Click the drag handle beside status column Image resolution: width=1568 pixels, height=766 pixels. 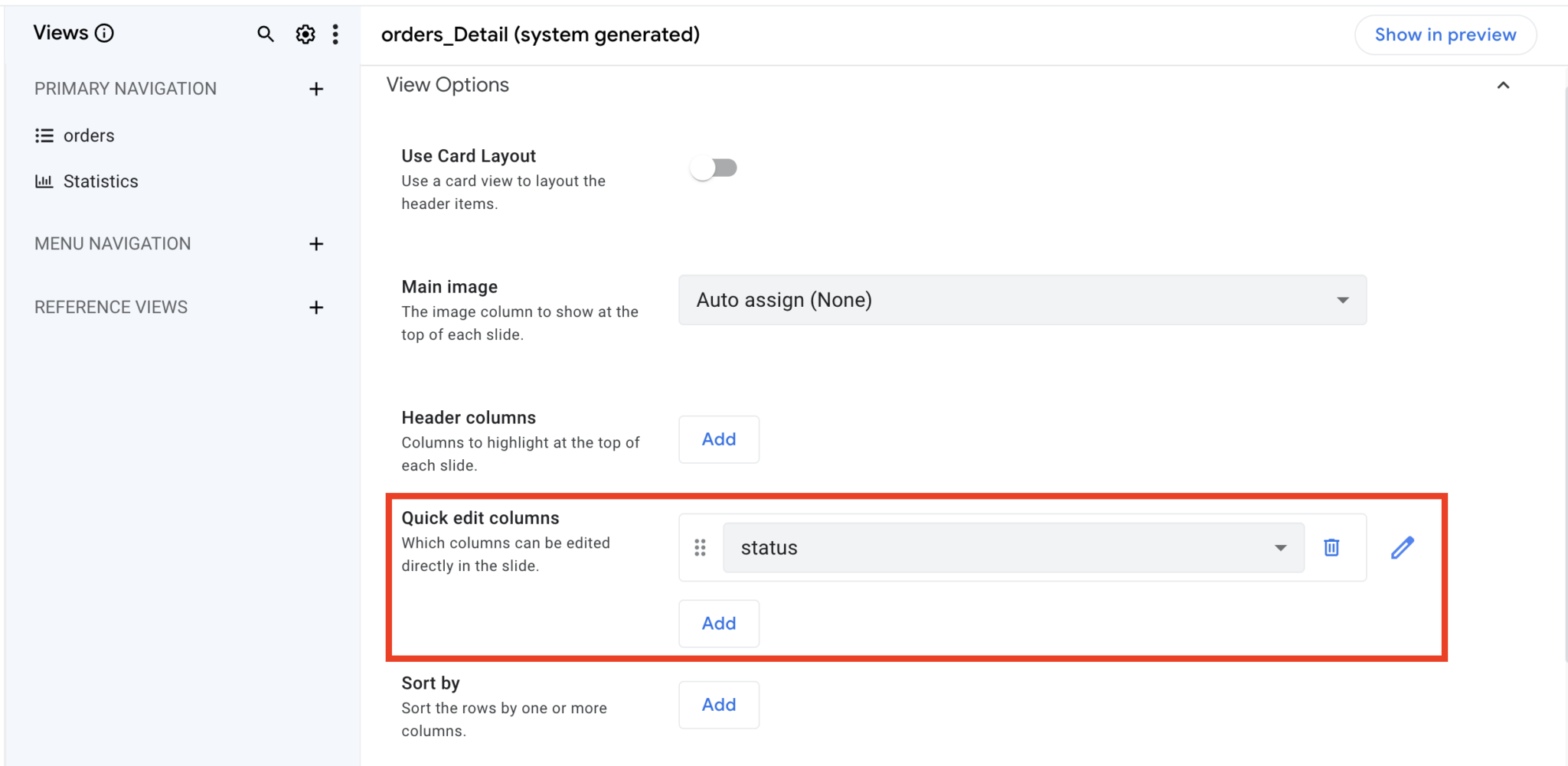pos(700,547)
